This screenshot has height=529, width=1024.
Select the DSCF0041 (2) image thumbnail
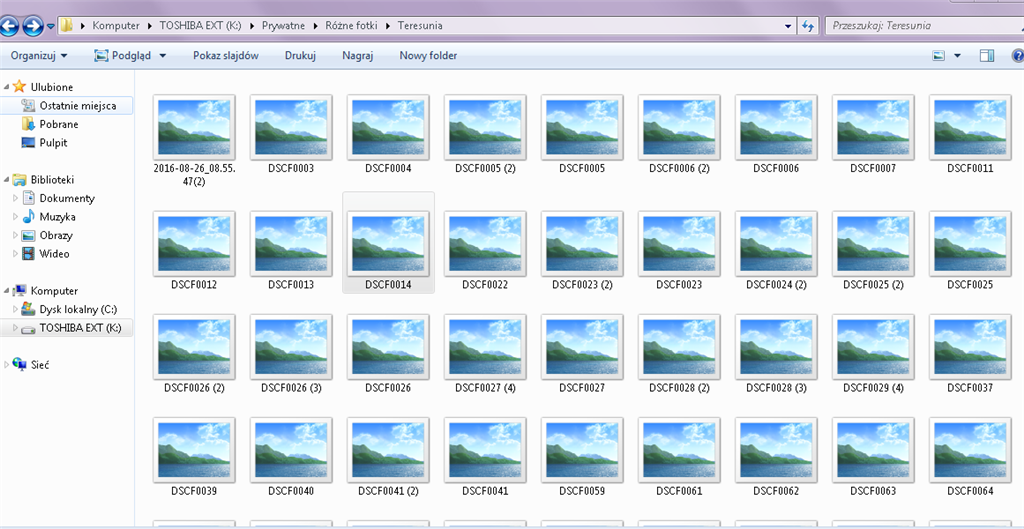(x=388, y=450)
